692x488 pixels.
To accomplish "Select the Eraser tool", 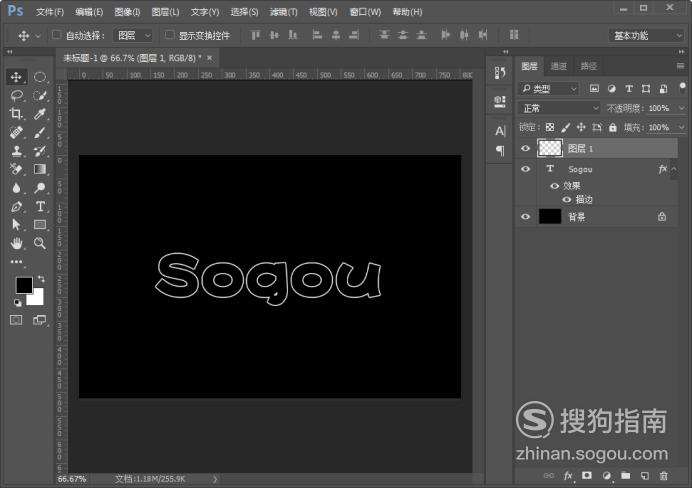I will pyautogui.click(x=16, y=169).
